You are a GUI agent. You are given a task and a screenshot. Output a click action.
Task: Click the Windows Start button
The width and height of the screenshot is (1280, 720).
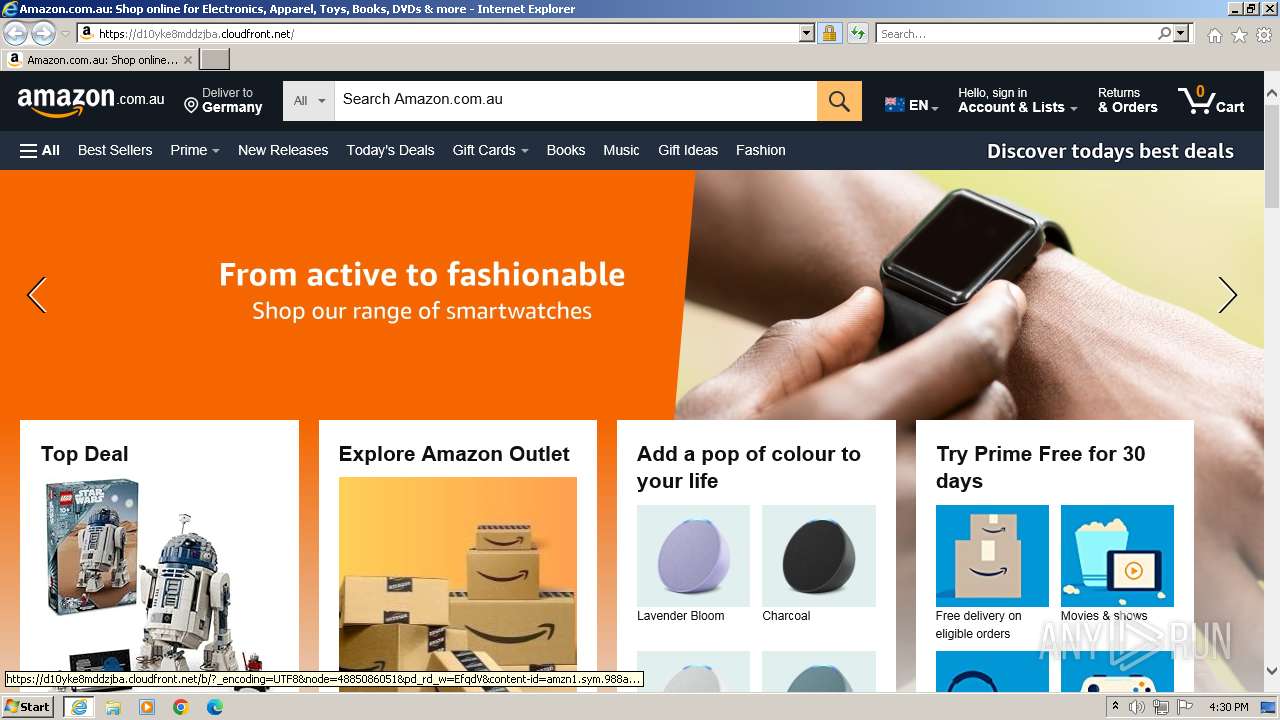[28, 706]
